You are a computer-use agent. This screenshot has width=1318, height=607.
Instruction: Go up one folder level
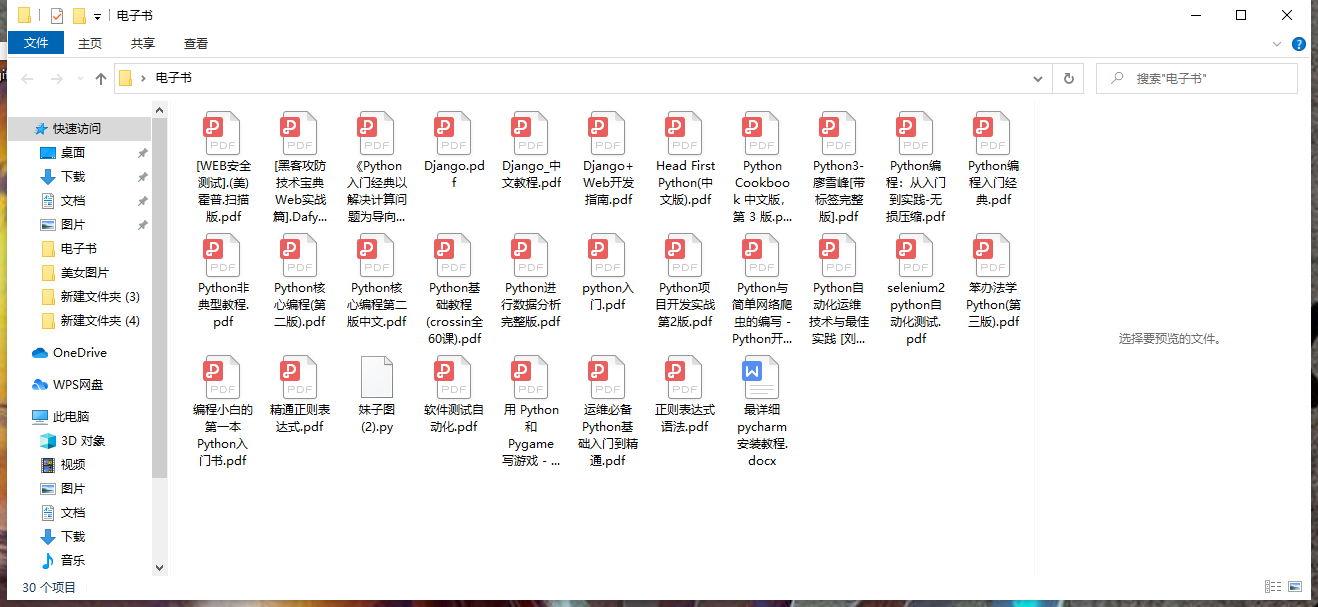[x=101, y=78]
